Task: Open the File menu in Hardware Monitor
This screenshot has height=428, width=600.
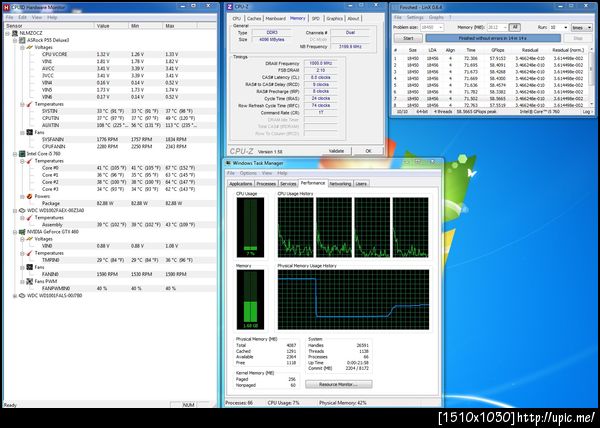Action: (9, 18)
